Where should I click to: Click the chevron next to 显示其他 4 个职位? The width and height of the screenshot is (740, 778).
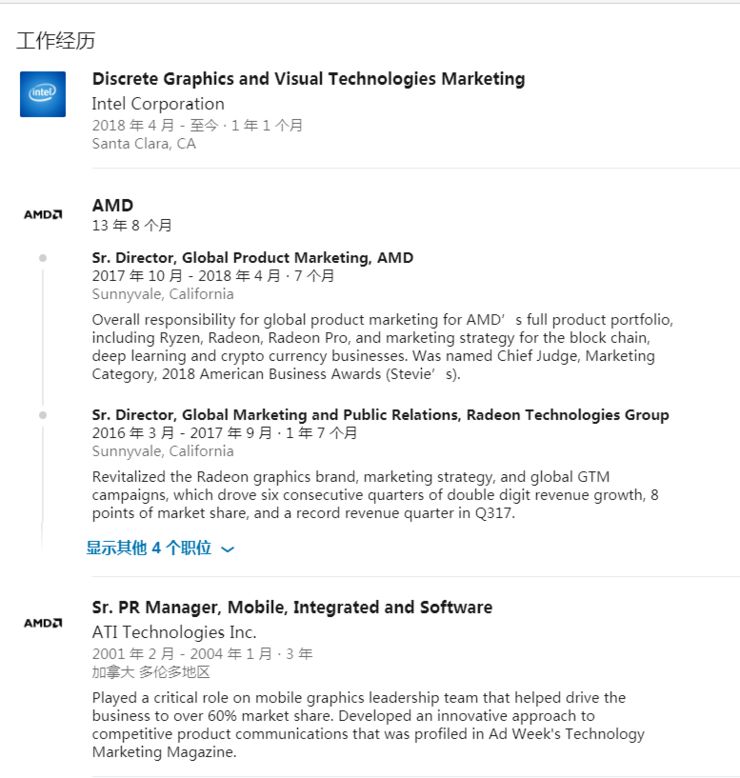228,549
